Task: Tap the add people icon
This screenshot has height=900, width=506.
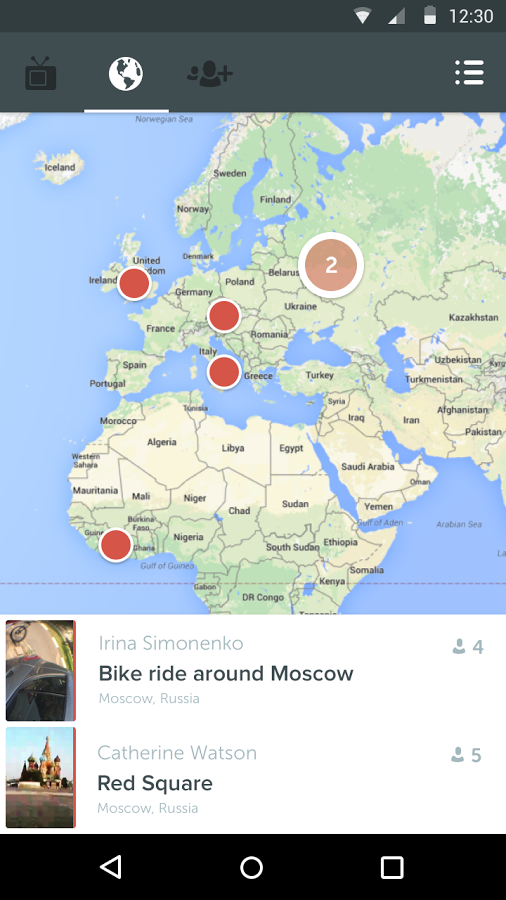Action: coord(210,74)
